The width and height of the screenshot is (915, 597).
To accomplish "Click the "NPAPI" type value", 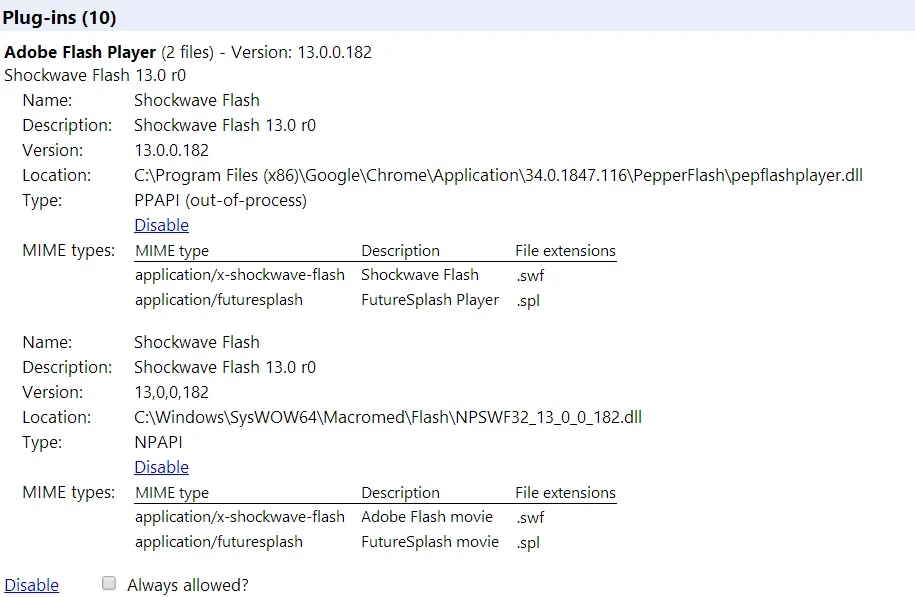I will (x=158, y=442).
